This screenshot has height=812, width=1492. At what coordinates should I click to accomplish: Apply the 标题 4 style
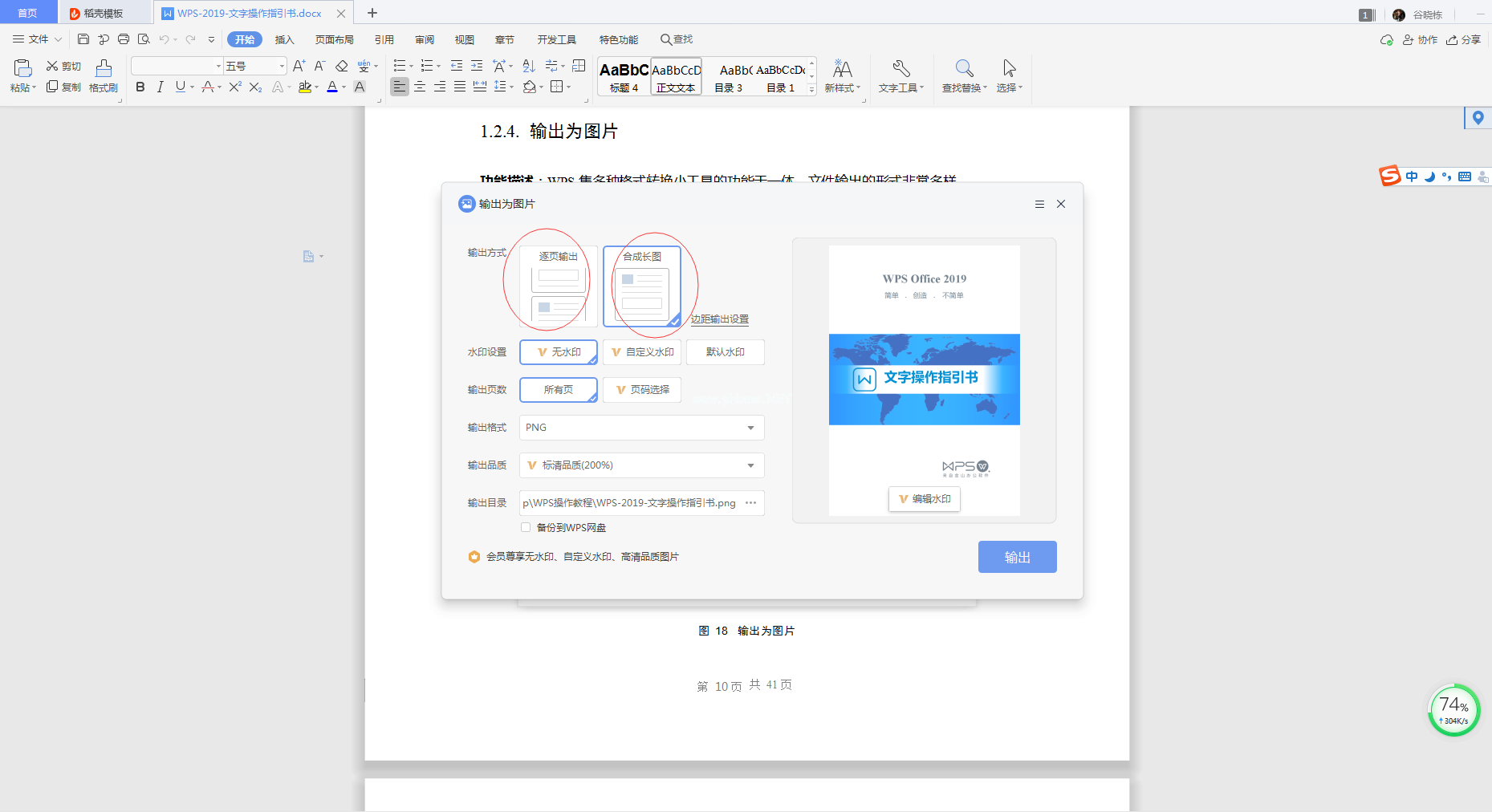[624, 76]
